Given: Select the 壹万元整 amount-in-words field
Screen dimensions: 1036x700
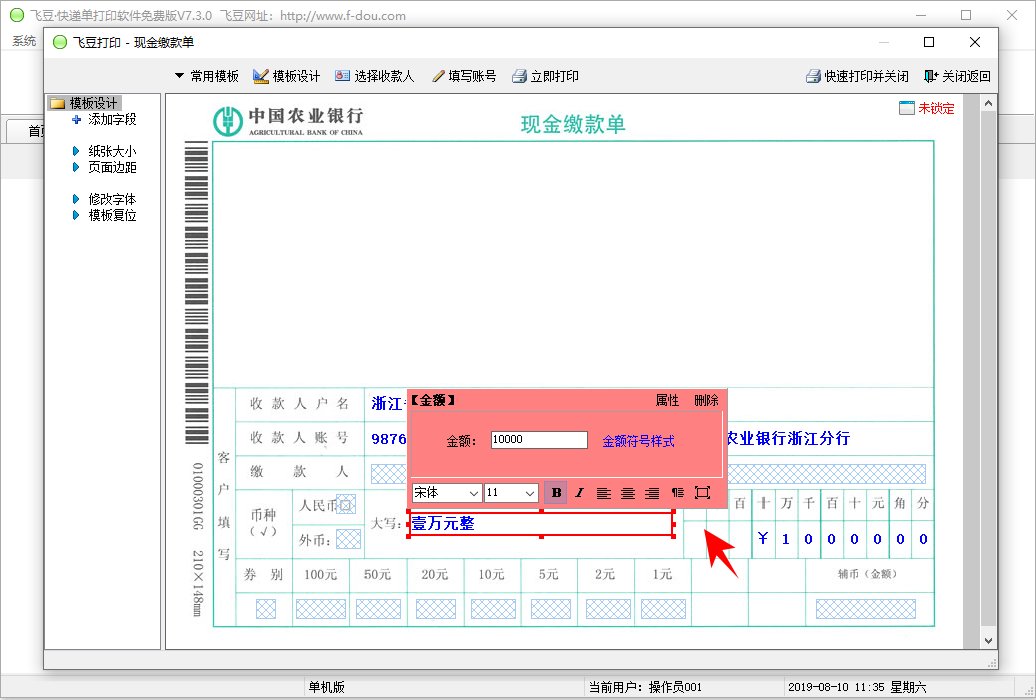Looking at the screenshot, I should point(541,524).
